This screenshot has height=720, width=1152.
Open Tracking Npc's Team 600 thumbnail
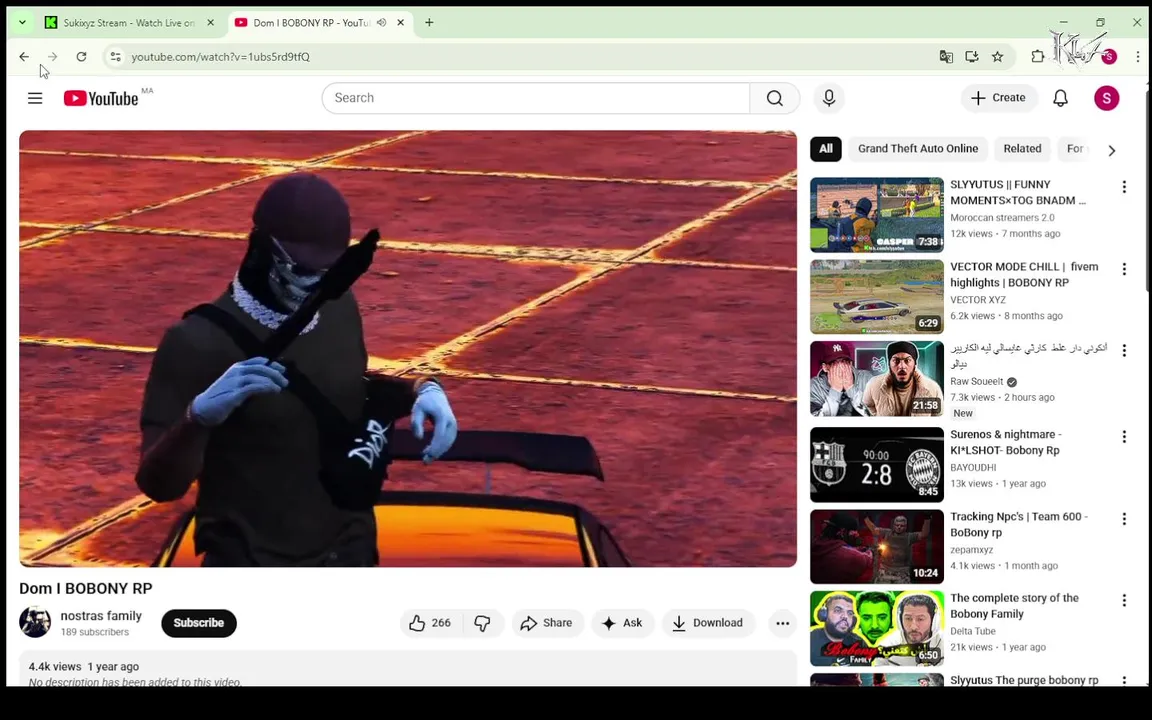[x=876, y=547]
